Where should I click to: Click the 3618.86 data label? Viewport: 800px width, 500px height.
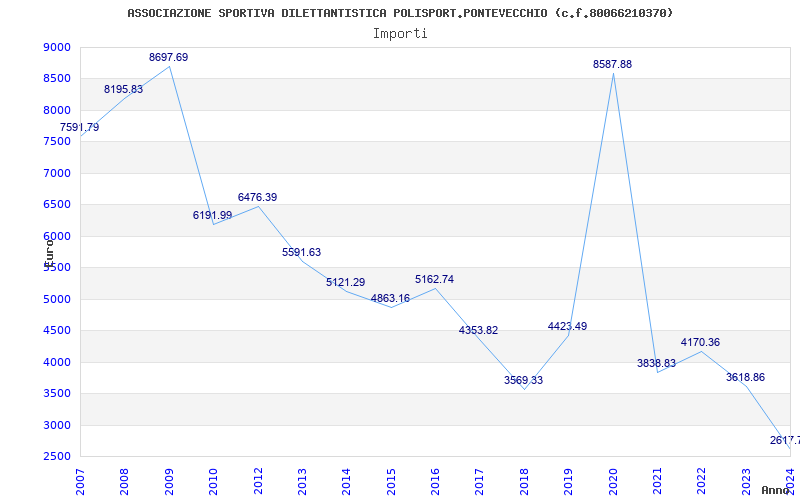point(745,378)
